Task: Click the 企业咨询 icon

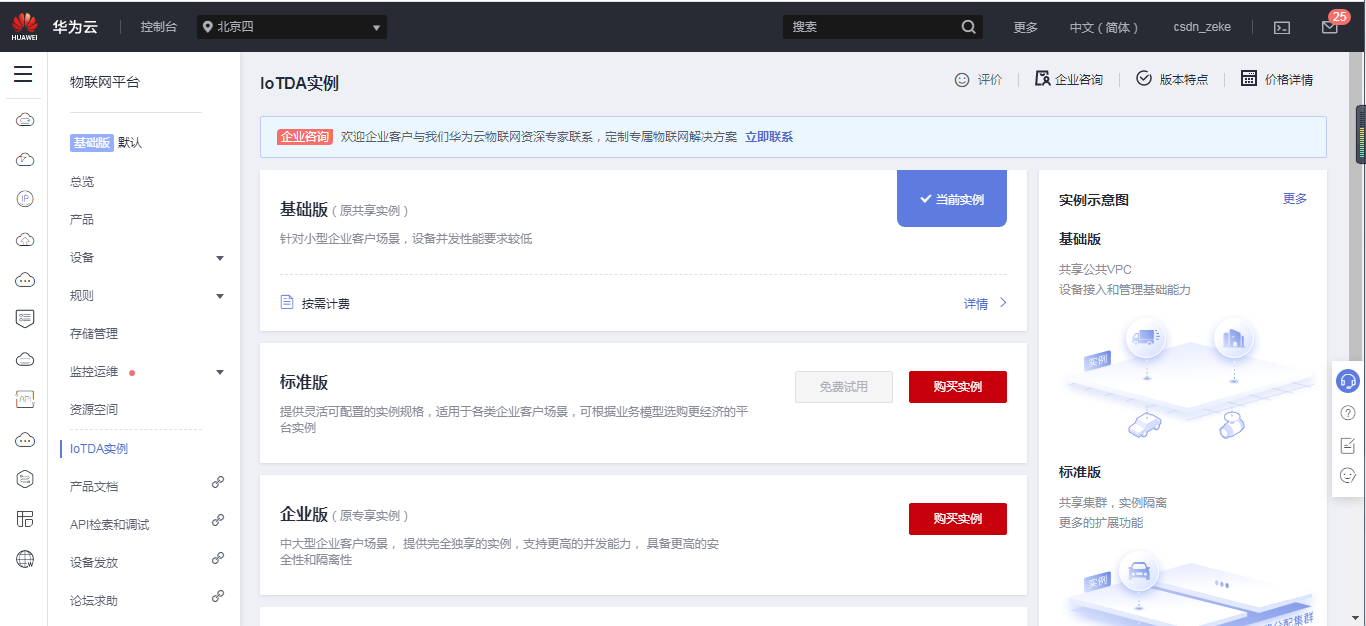Action: point(1042,79)
